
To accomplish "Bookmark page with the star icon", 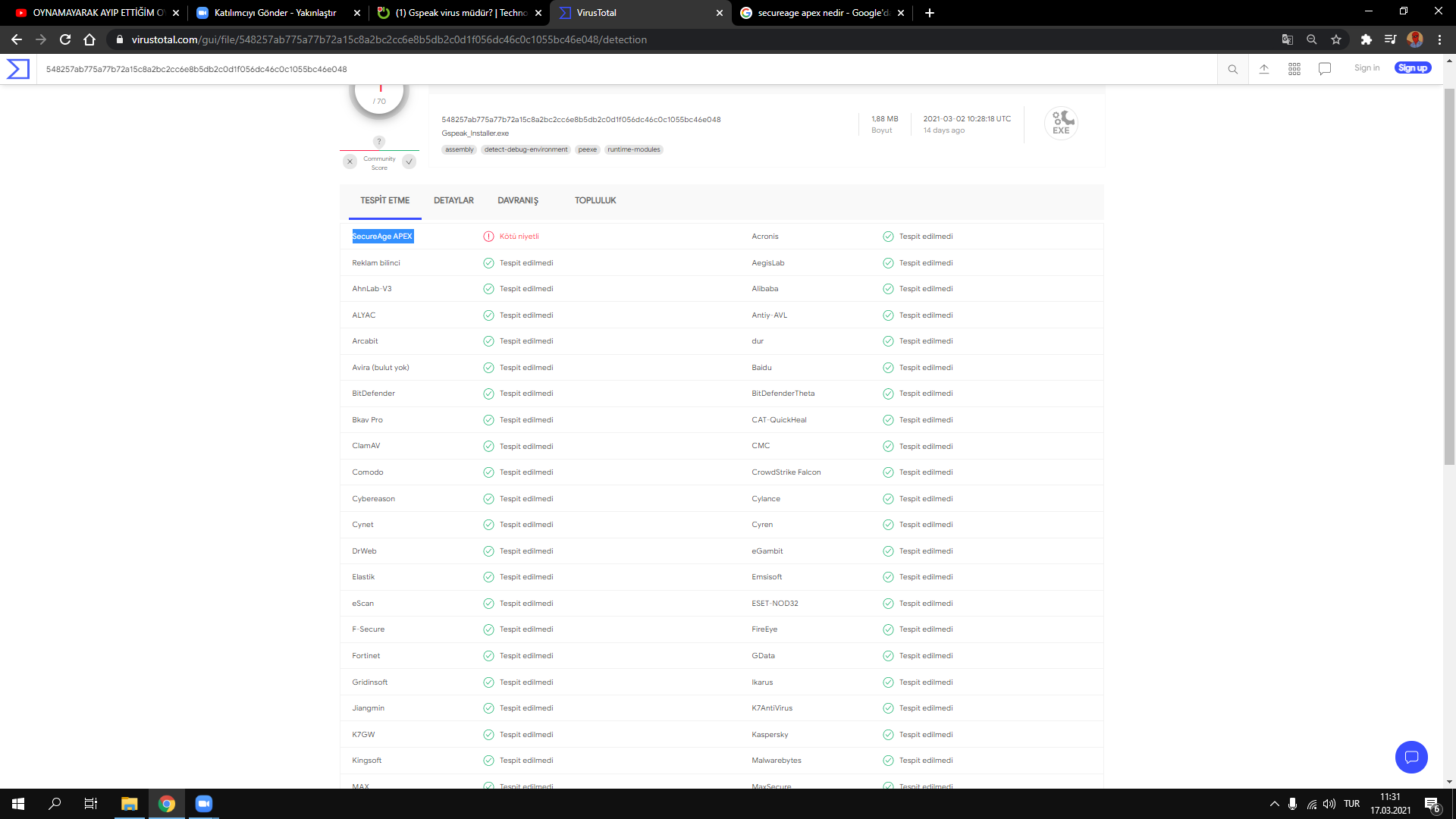I will point(1336,39).
